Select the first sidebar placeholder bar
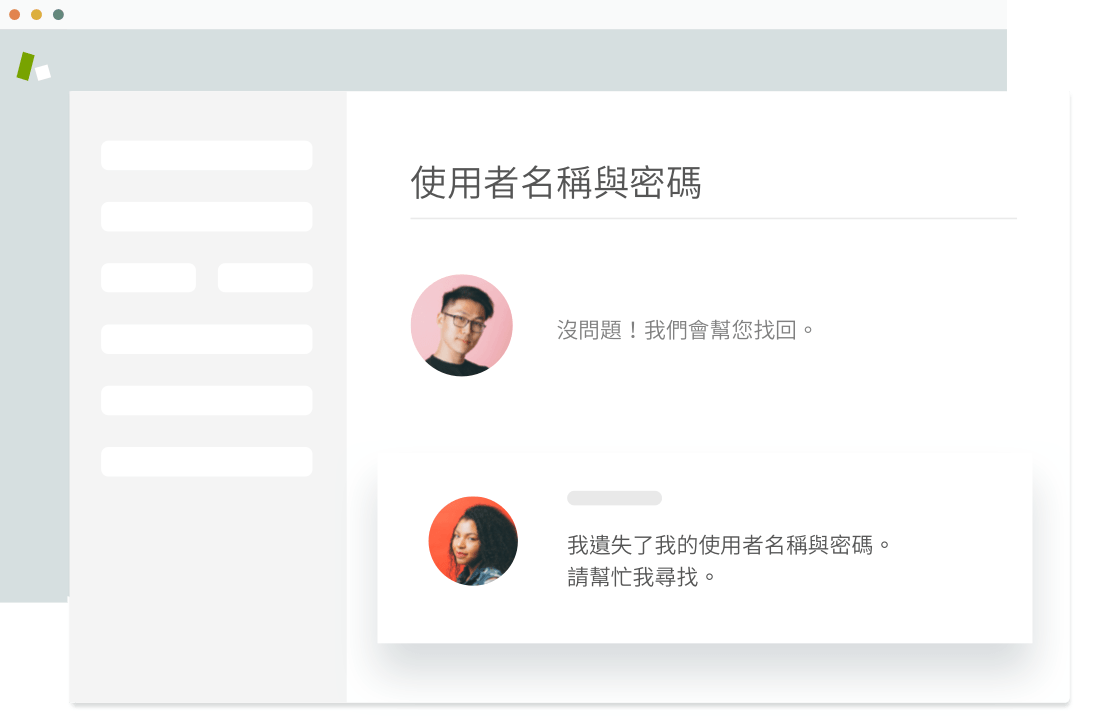Image resolution: width=1104 pixels, height=728 pixels. (x=206, y=155)
